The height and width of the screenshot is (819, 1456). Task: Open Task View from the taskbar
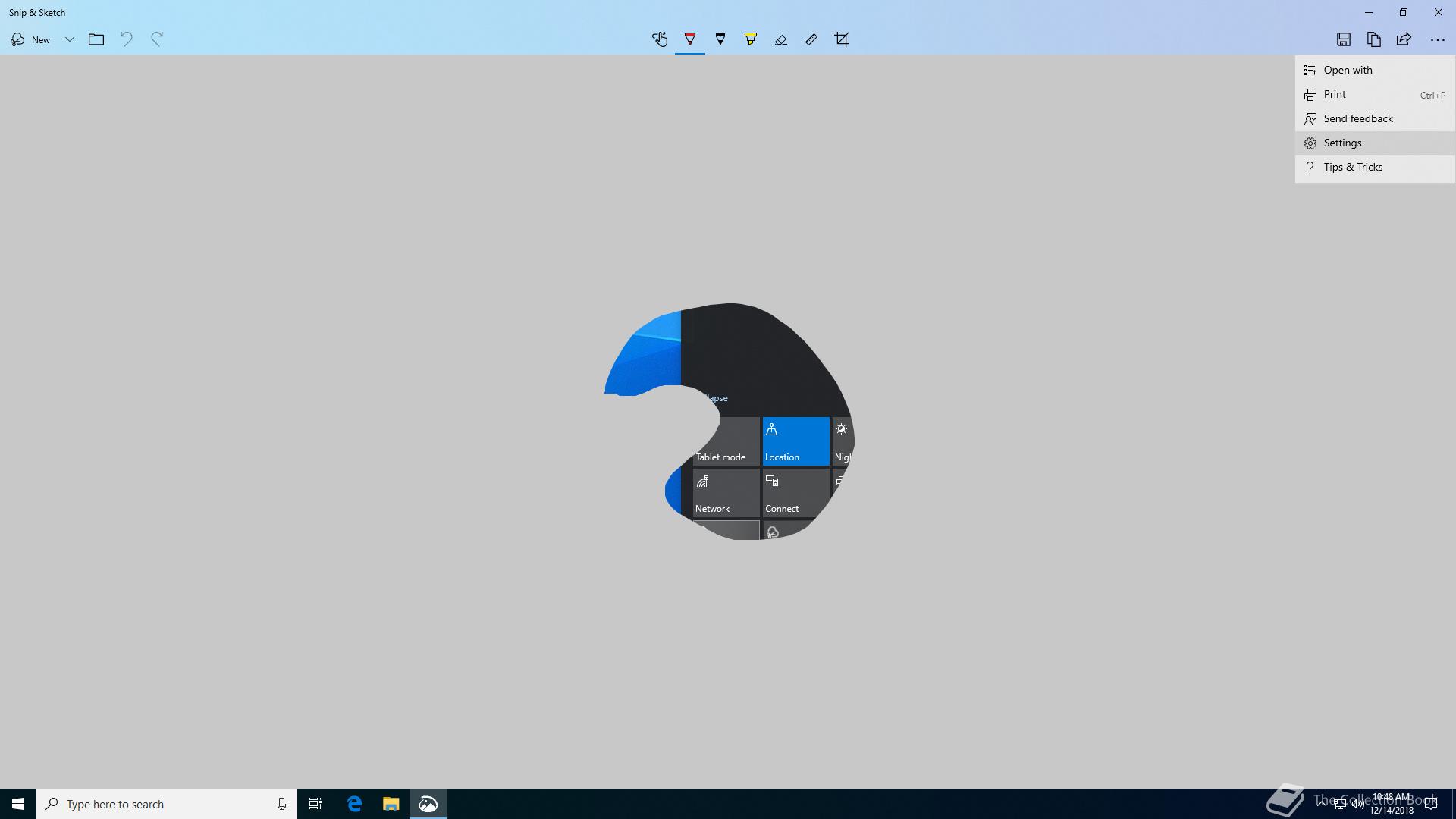click(x=315, y=804)
